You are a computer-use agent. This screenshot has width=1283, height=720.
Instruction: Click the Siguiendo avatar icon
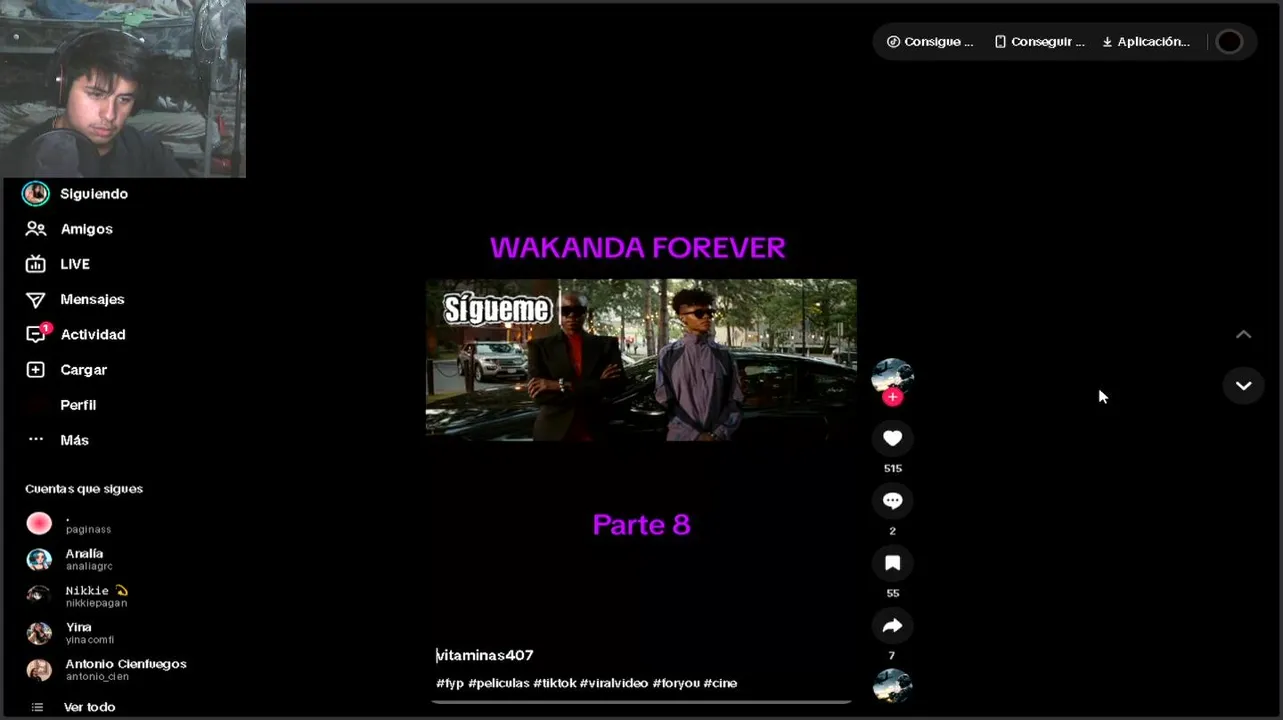point(36,193)
